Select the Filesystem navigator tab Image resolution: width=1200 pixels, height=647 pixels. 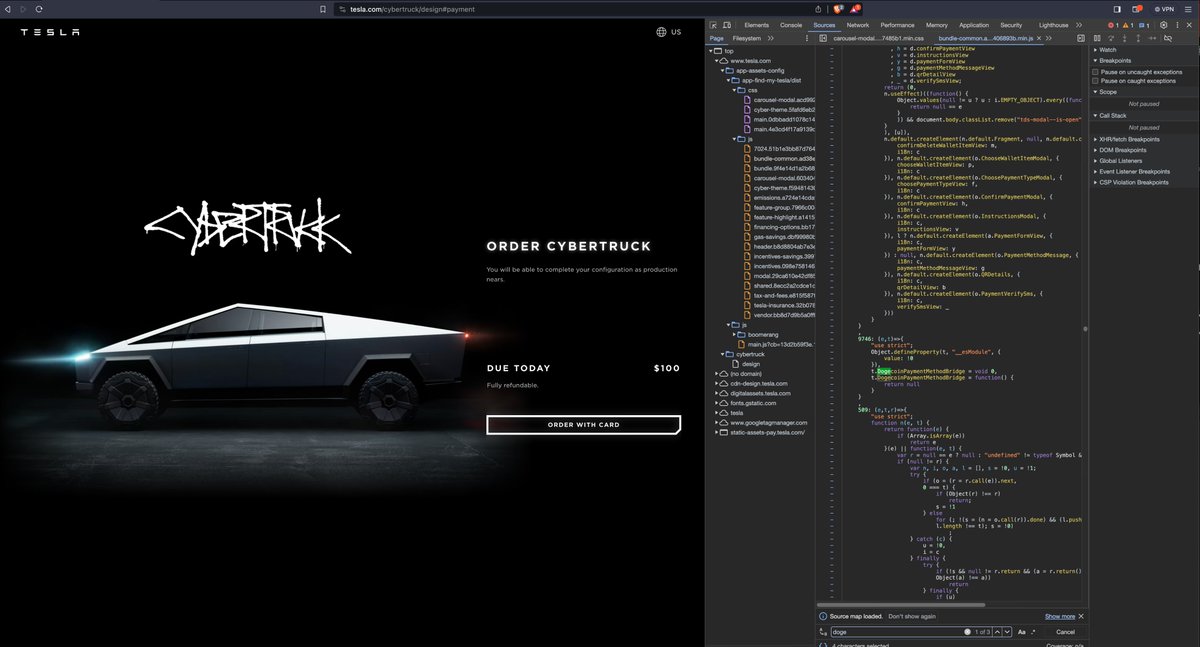click(746, 38)
